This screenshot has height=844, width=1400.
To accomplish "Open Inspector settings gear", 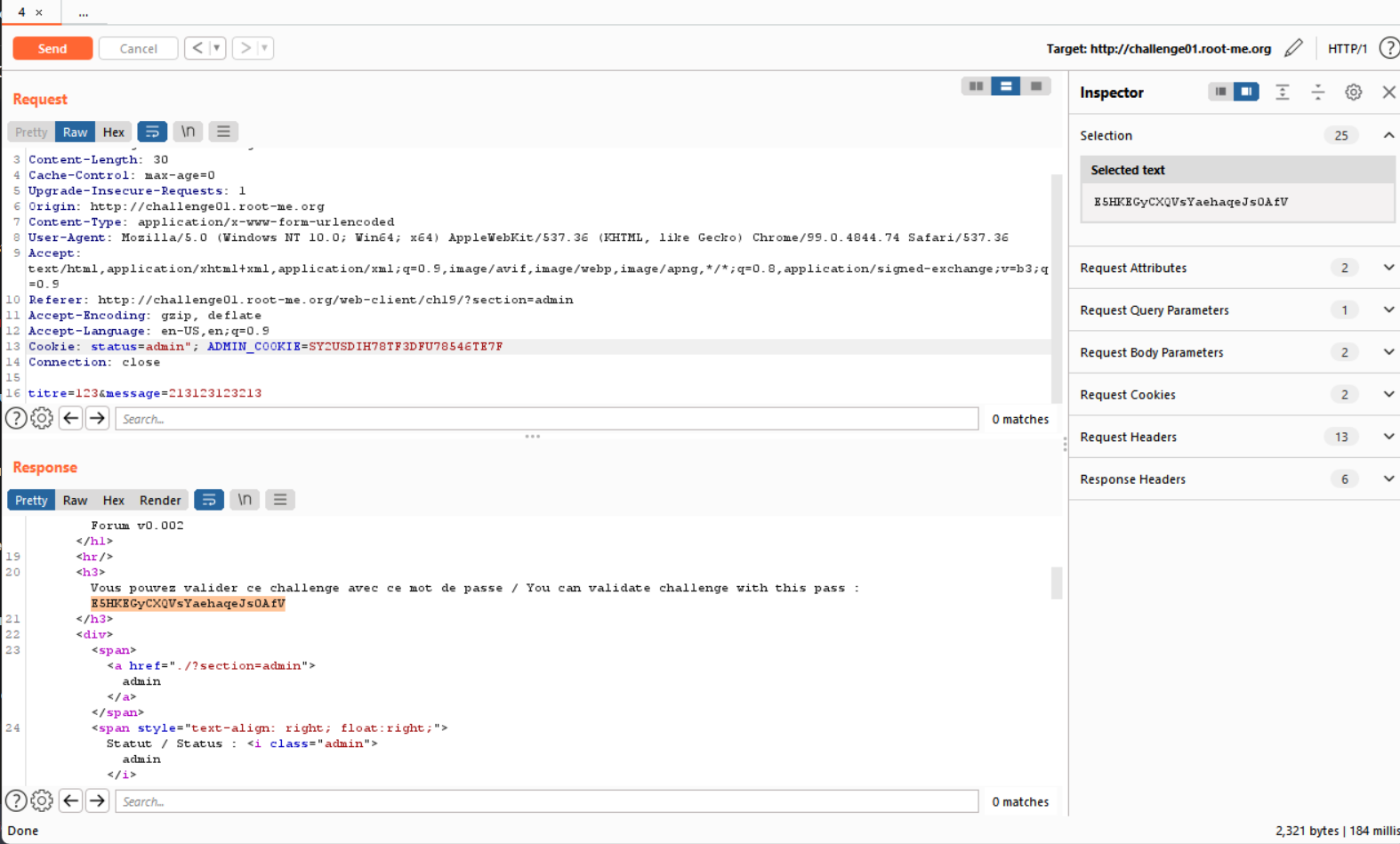I will coord(1354,92).
